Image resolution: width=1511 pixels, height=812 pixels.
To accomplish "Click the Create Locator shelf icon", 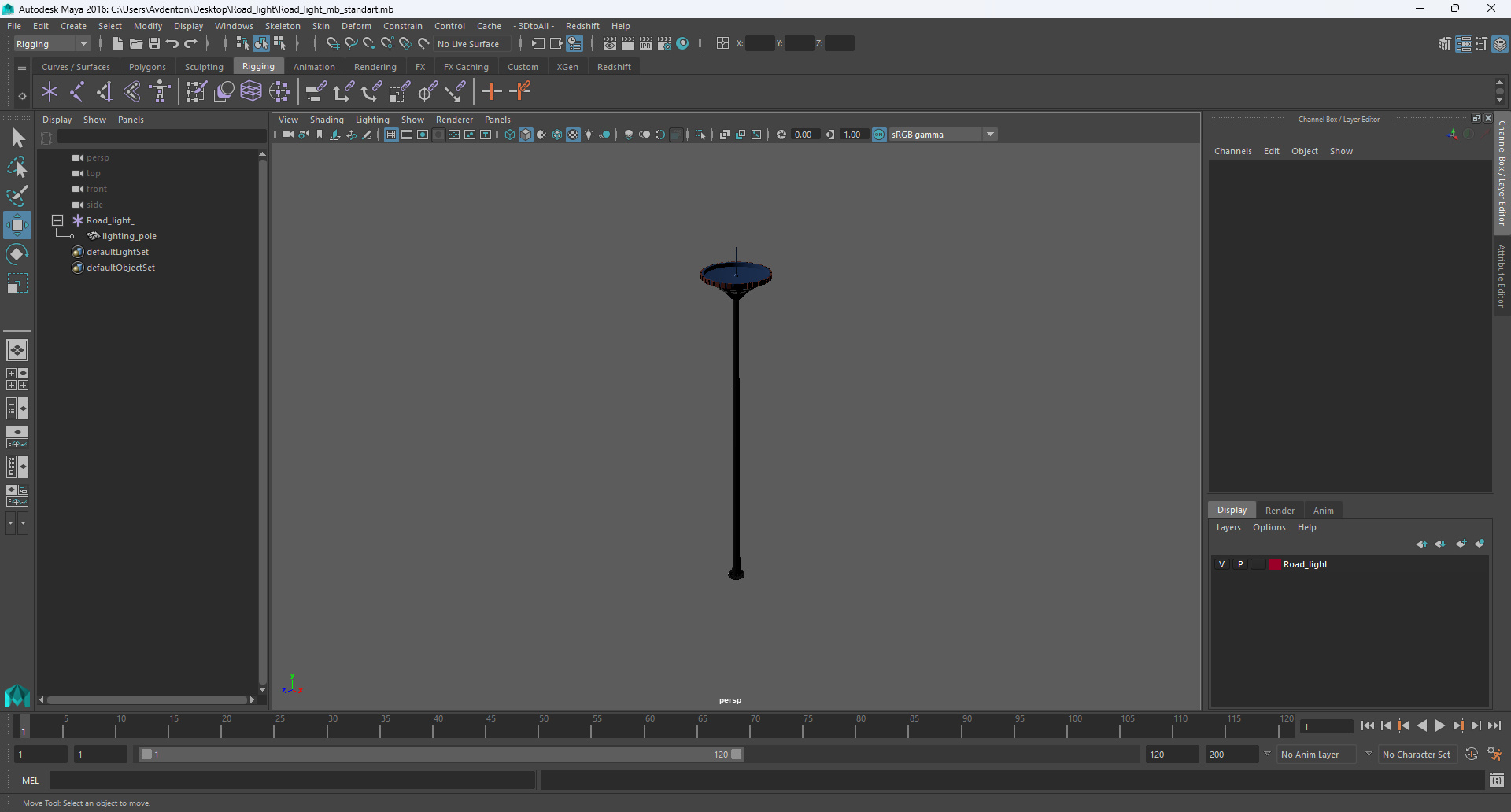I will pos(50,92).
